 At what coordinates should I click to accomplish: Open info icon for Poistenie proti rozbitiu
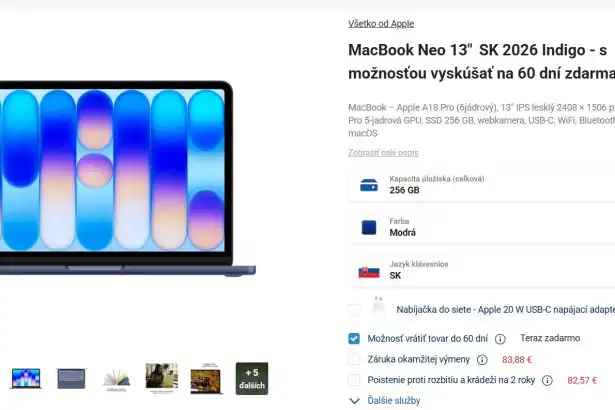coord(547,380)
